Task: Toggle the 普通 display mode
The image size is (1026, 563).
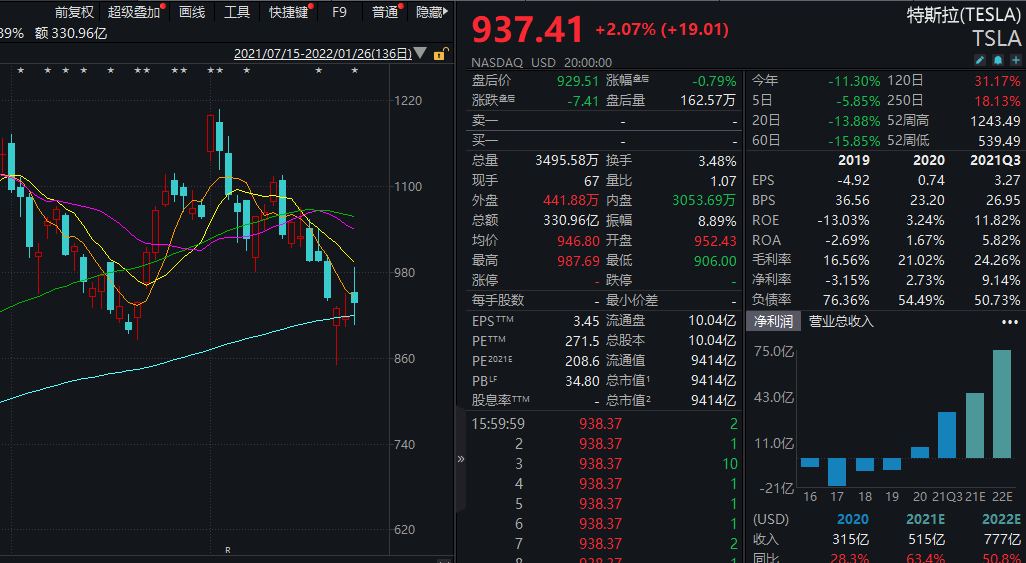Action: tap(385, 12)
